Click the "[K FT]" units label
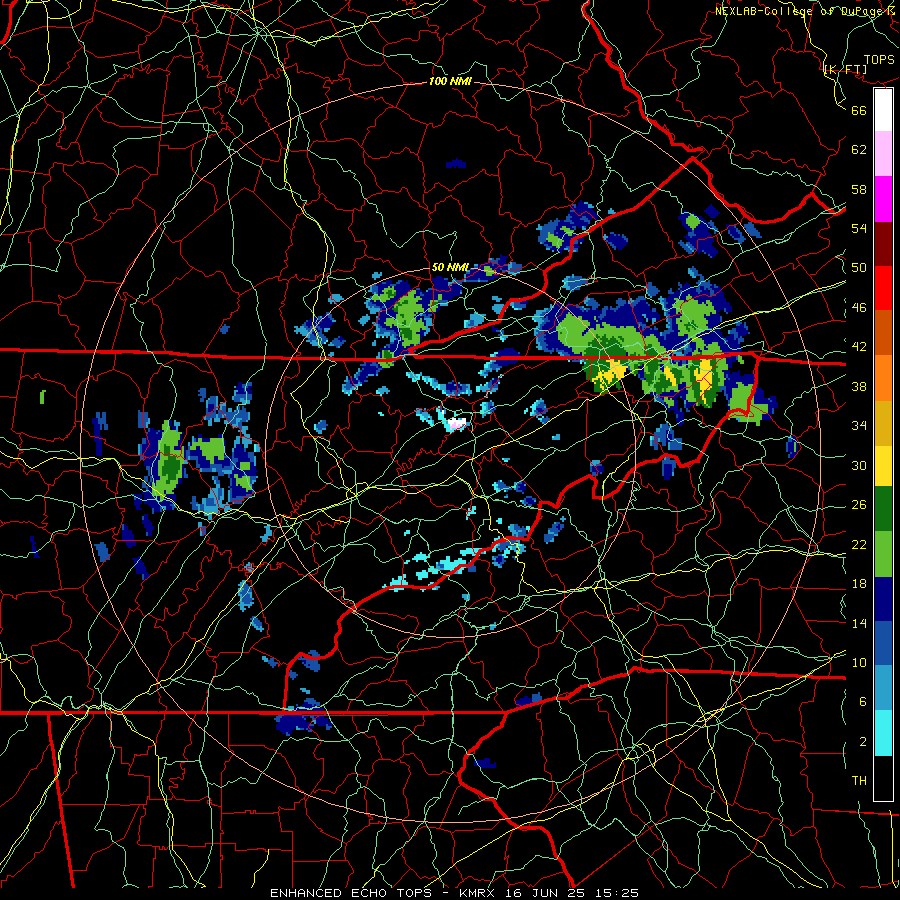The image size is (900, 900). (x=845, y=70)
